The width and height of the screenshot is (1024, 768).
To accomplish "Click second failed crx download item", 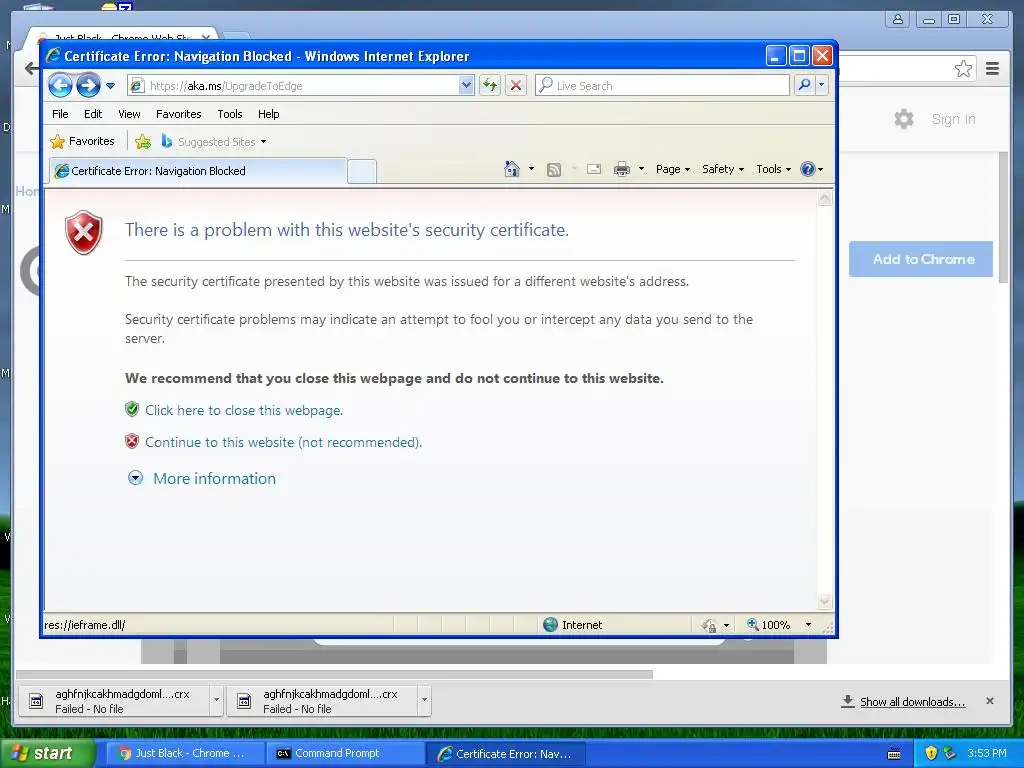I will coord(321,701).
